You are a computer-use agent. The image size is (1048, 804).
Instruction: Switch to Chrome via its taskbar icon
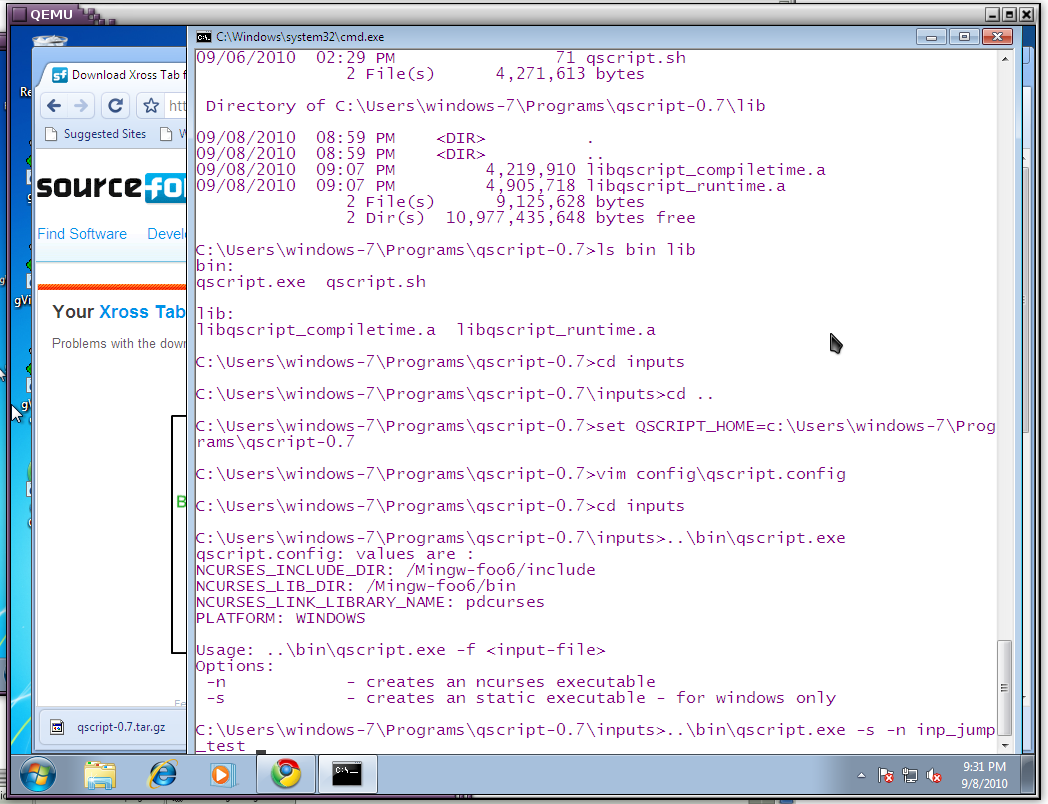click(286, 774)
